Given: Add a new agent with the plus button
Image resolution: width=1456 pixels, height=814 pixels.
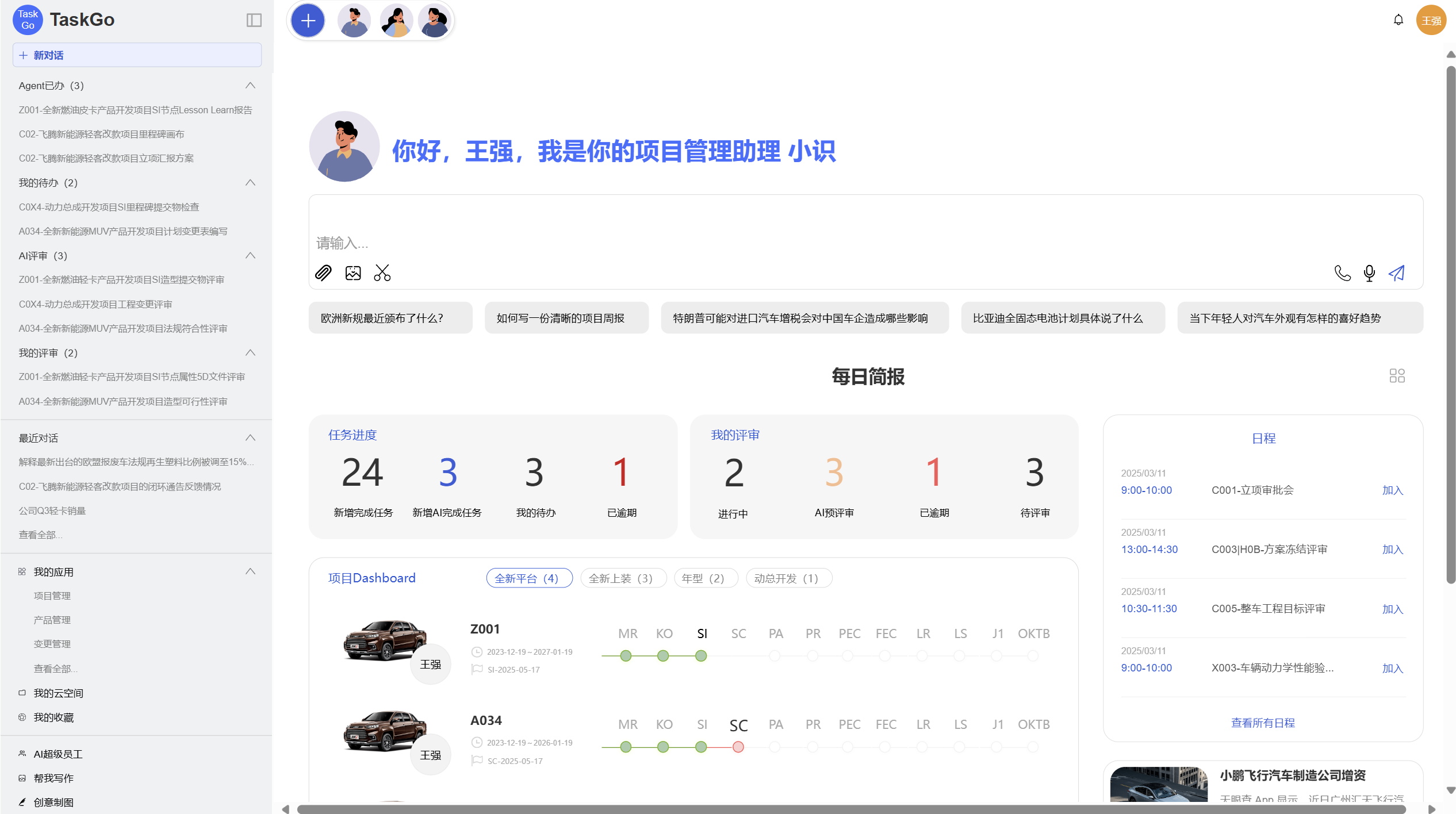Looking at the screenshot, I should [x=308, y=20].
